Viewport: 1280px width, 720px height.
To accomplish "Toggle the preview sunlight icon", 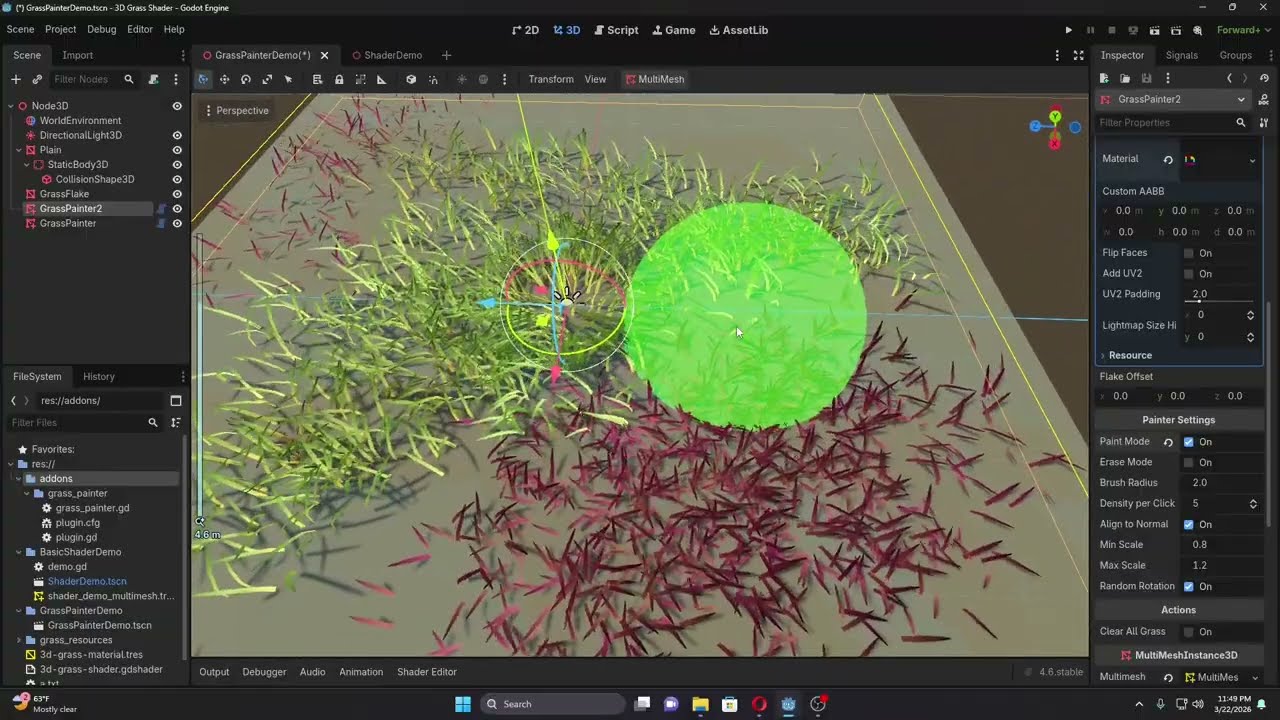I will click(x=462, y=79).
